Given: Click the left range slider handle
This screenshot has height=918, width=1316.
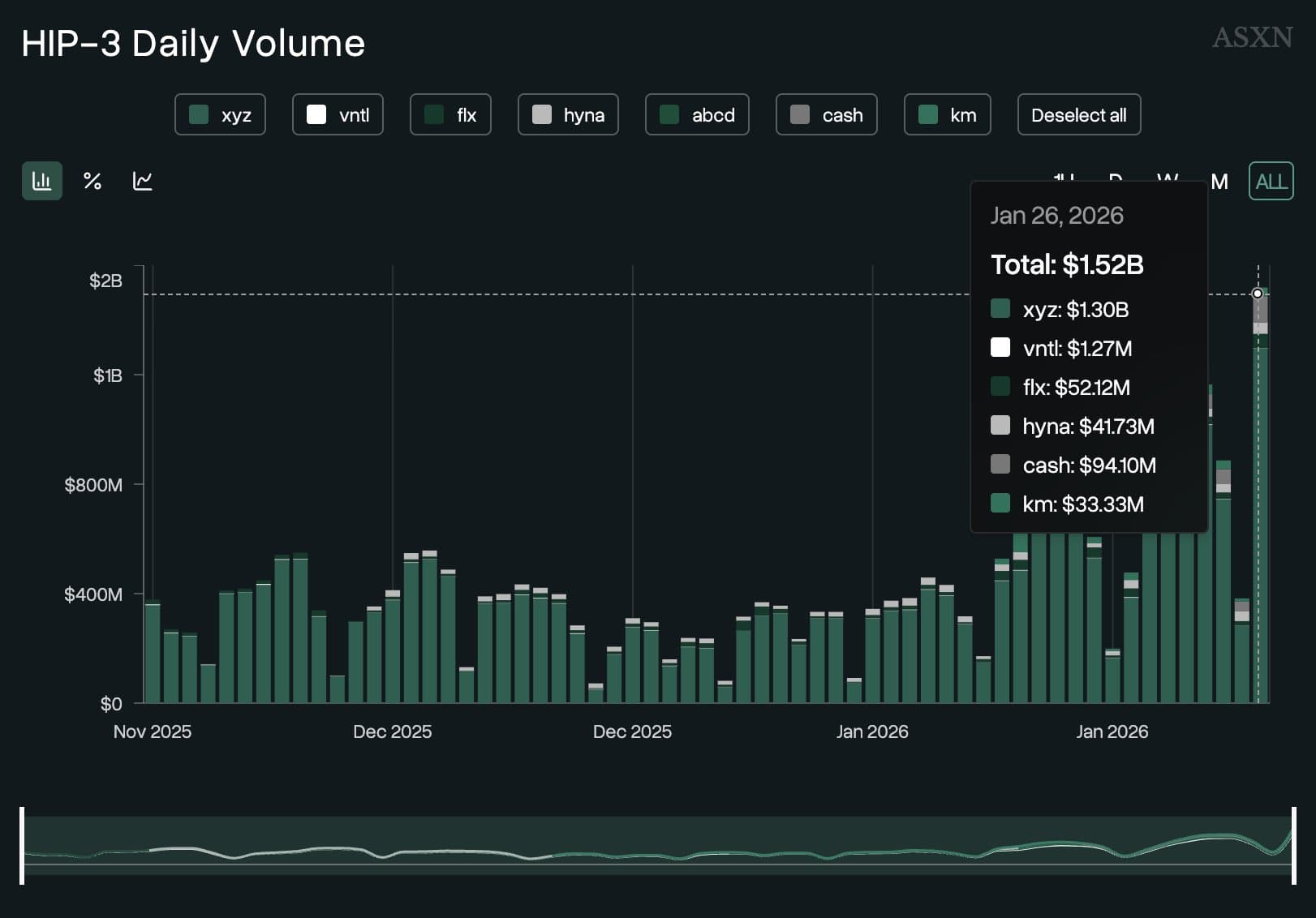Looking at the screenshot, I should tap(22, 845).
